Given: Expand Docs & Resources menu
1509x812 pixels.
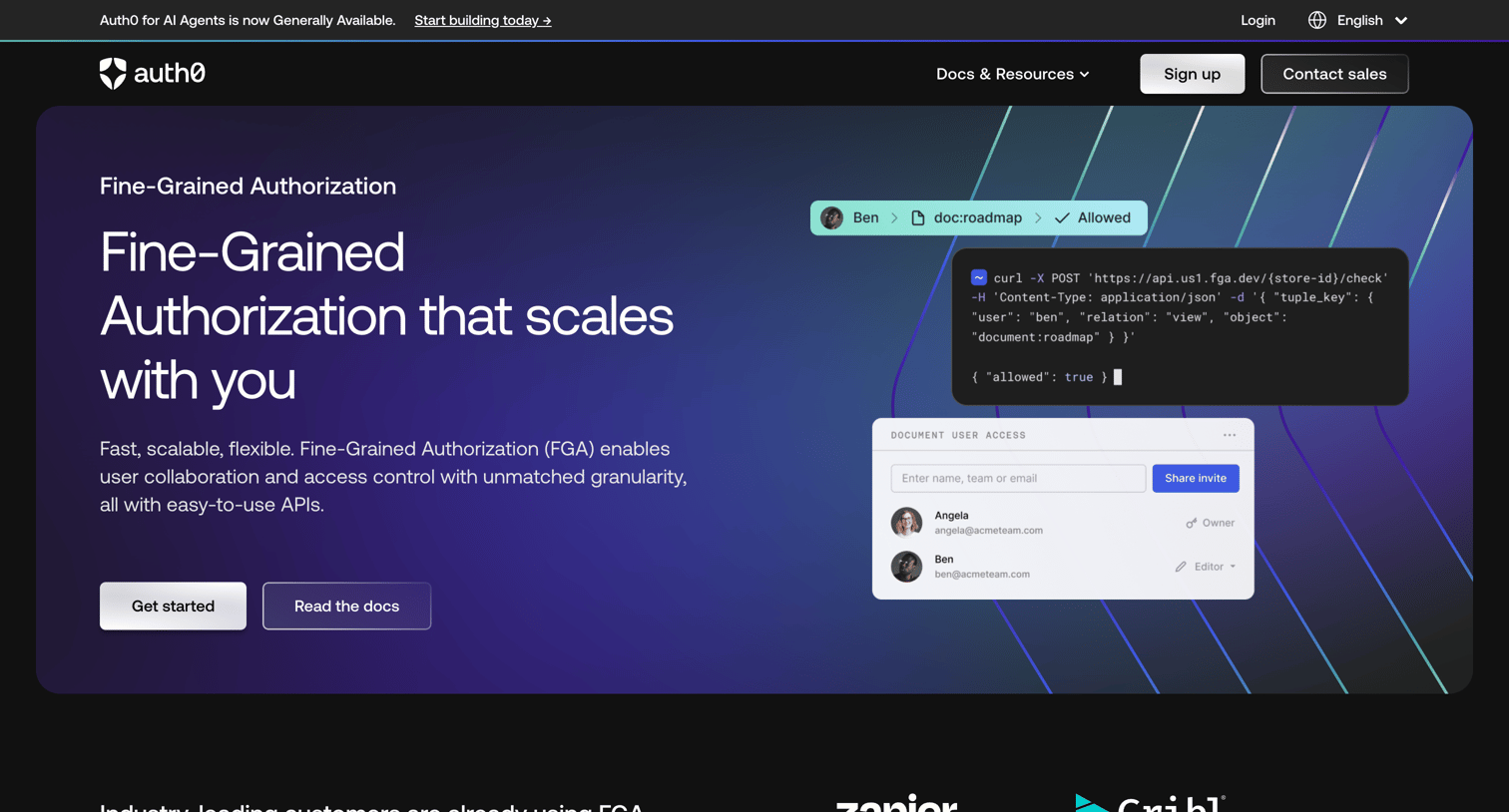Looking at the screenshot, I should pyautogui.click(x=1012, y=74).
